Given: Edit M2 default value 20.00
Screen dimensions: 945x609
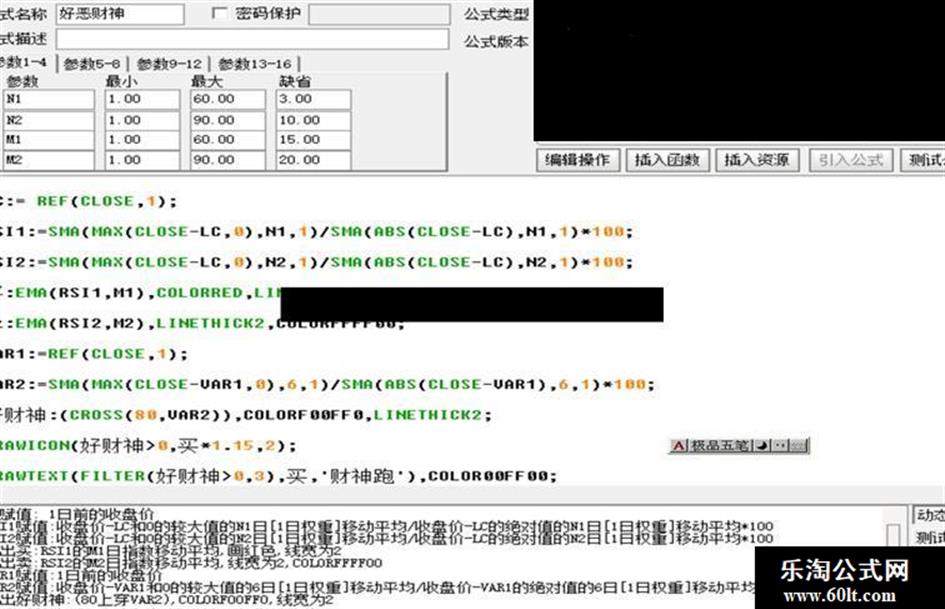Looking at the screenshot, I should point(313,160).
